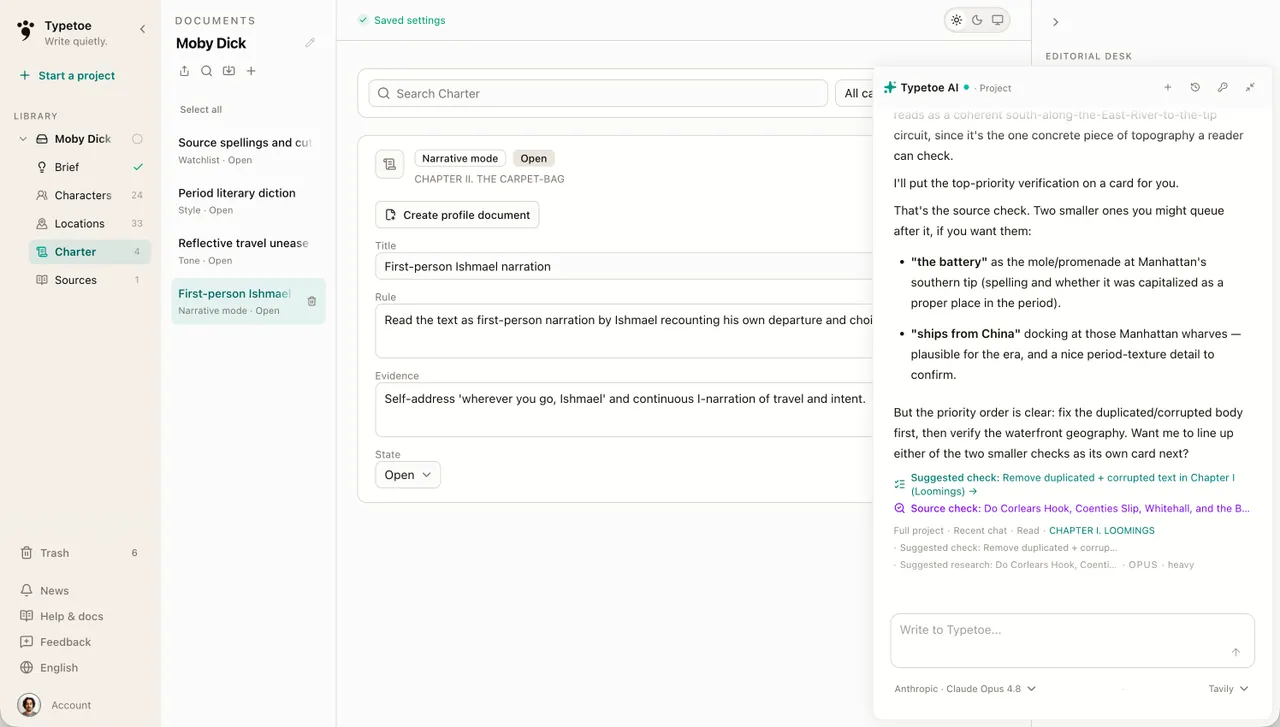
Task: Focus the Search Charter field
Action: click(x=598, y=93)
